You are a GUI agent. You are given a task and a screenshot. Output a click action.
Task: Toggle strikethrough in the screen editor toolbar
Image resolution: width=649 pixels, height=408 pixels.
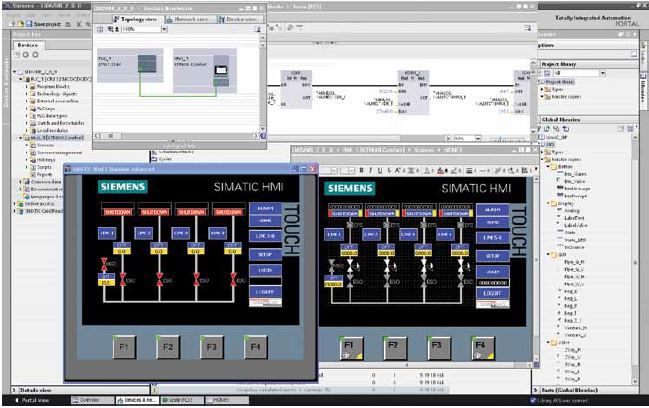(389, 170)
